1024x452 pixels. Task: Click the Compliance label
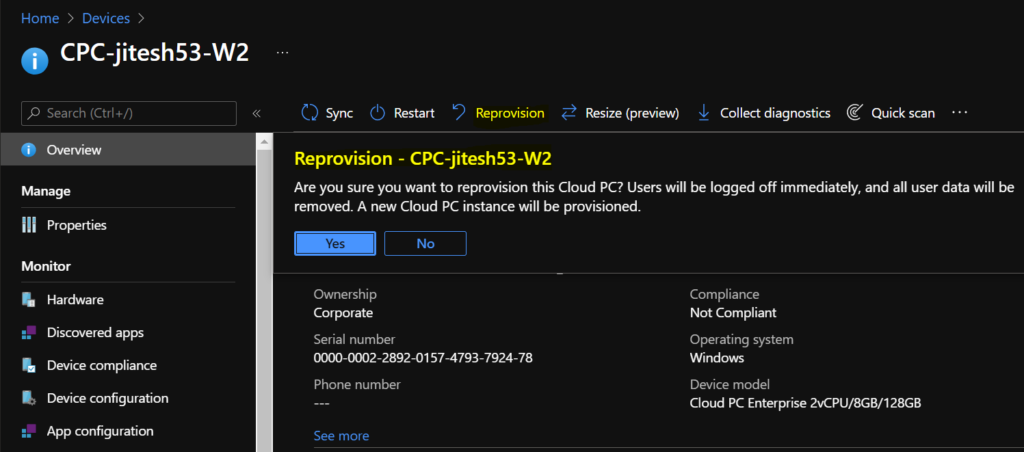pyautogui.click(x=724, y=295)
